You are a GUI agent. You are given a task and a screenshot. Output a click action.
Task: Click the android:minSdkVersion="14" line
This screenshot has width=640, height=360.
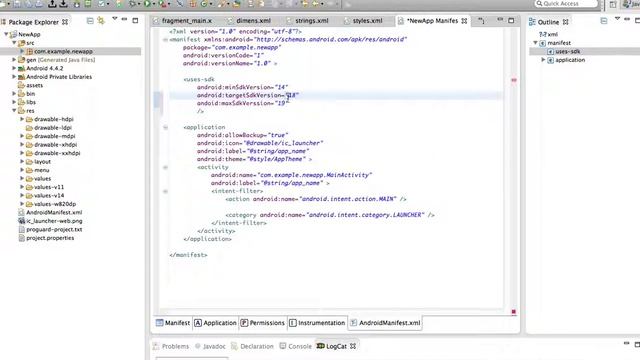[242, 87]
